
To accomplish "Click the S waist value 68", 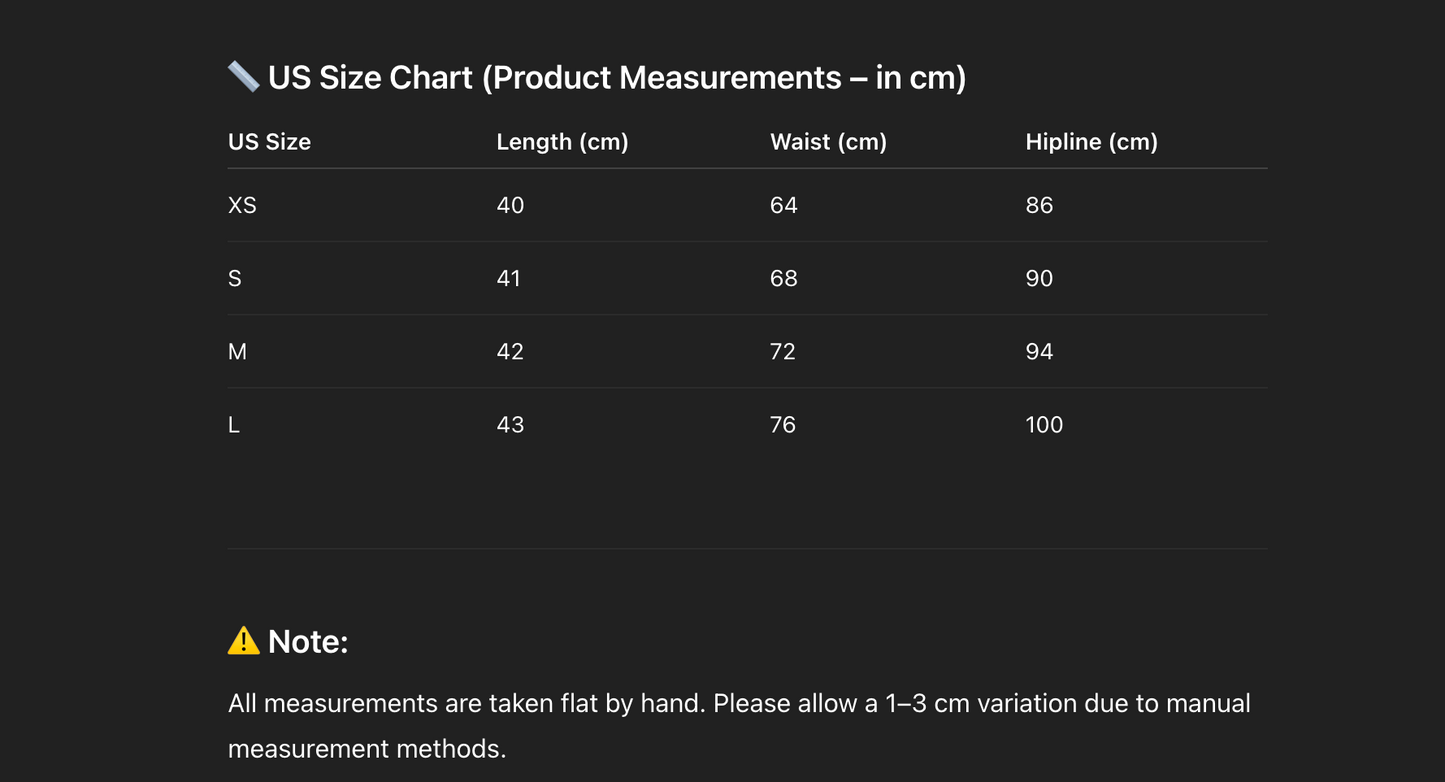I will coord(783,278).
